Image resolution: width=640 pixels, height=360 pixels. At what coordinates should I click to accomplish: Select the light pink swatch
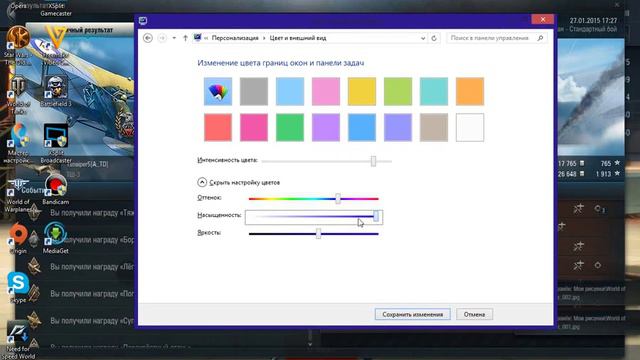pyautogui.click(x=326, y=91)
